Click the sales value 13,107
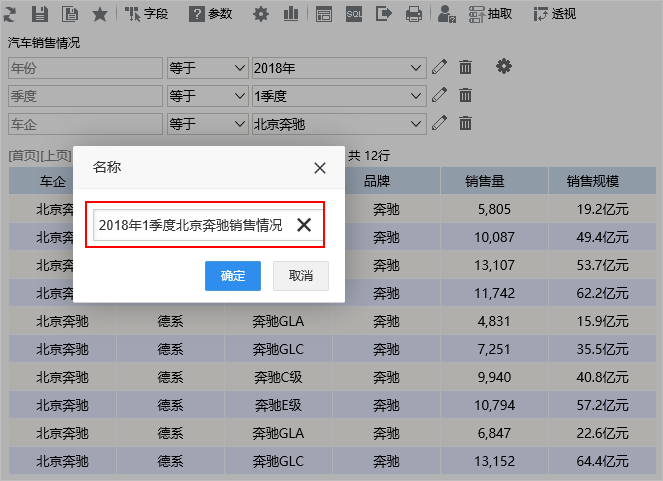Viewport: 663px width, 481px height. pos(494,265)
